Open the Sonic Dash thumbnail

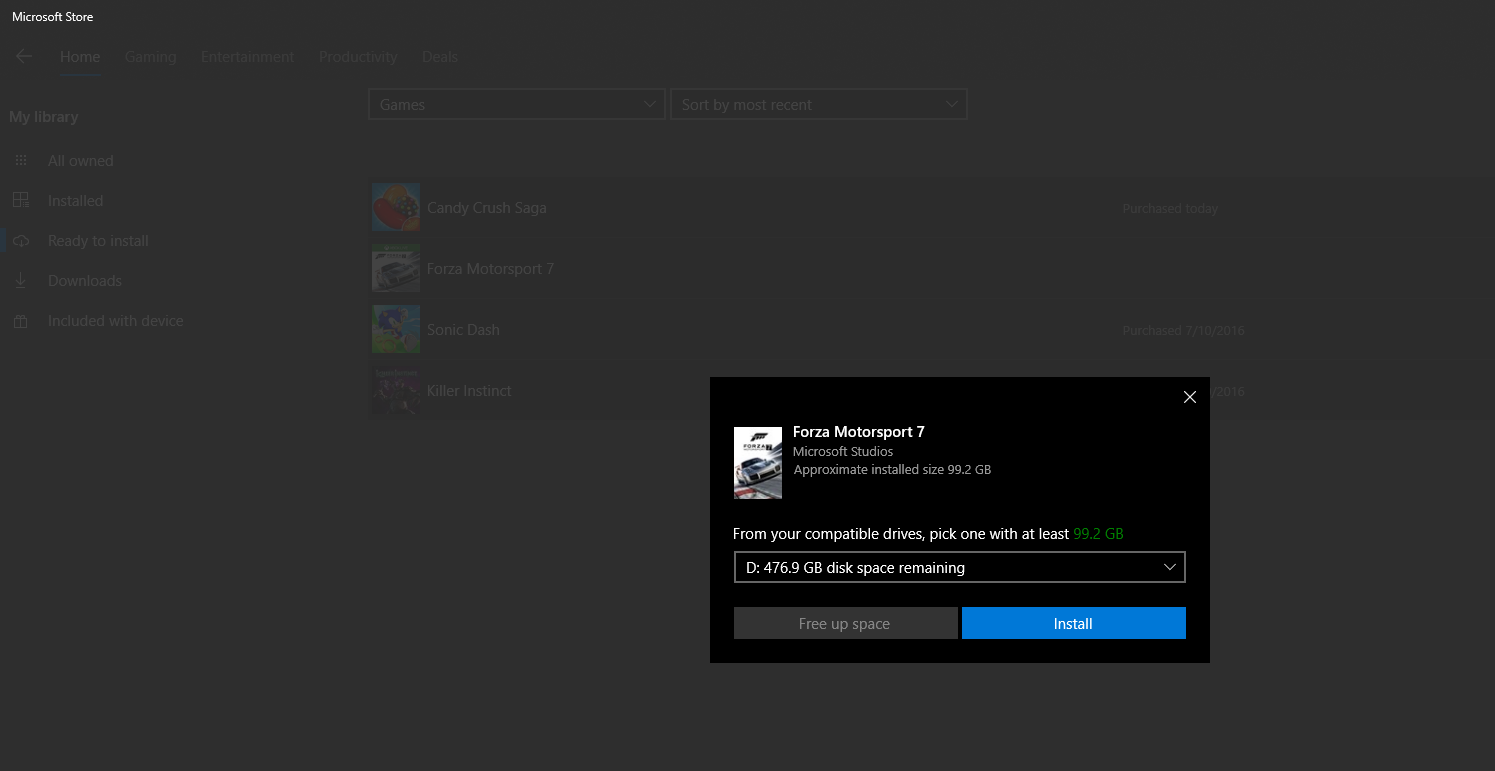(x=396, y=329)
